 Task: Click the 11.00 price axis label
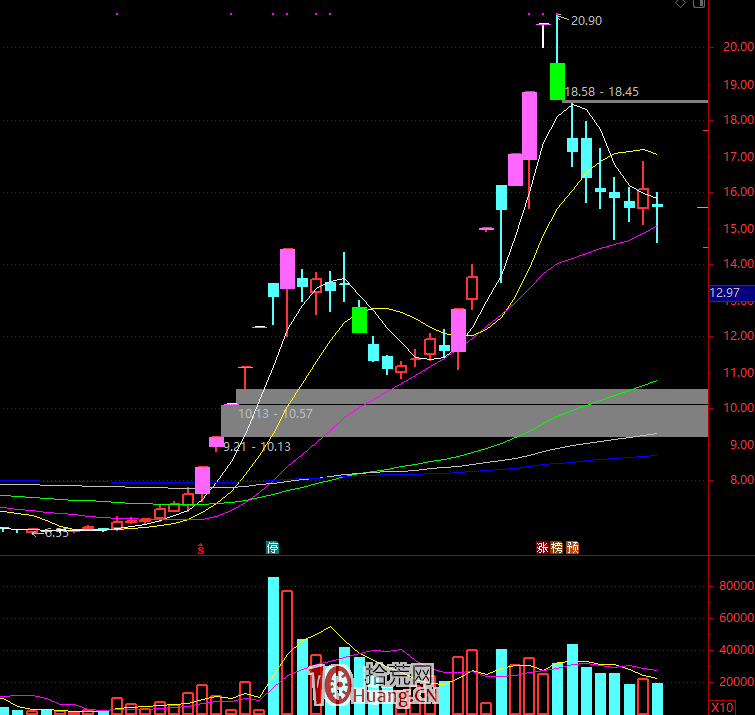[738, 372]
